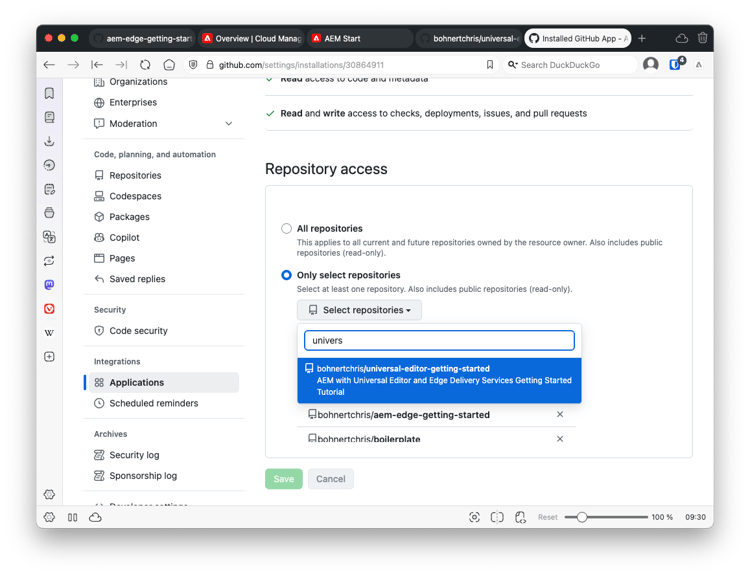Toggle tab tiling in status bar
Image resolution: width=750 pixels, height=576 pixels.
point(497,517)
